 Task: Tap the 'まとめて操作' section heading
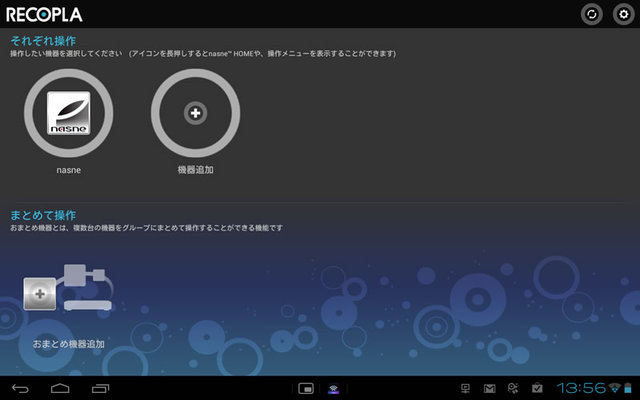(43, 215)
